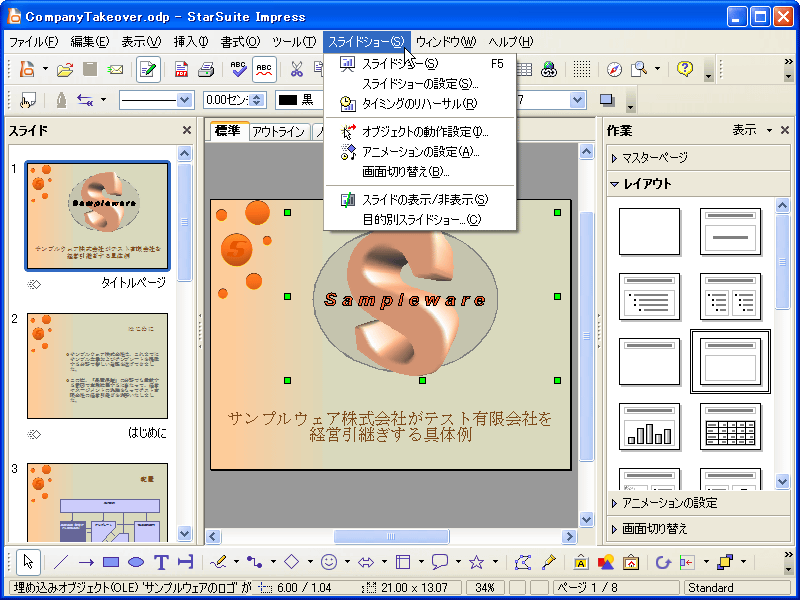The height and width of the screenshot is (600, 800).
Task: Open the New document dropdown arrow
Action: click(45, 69)
